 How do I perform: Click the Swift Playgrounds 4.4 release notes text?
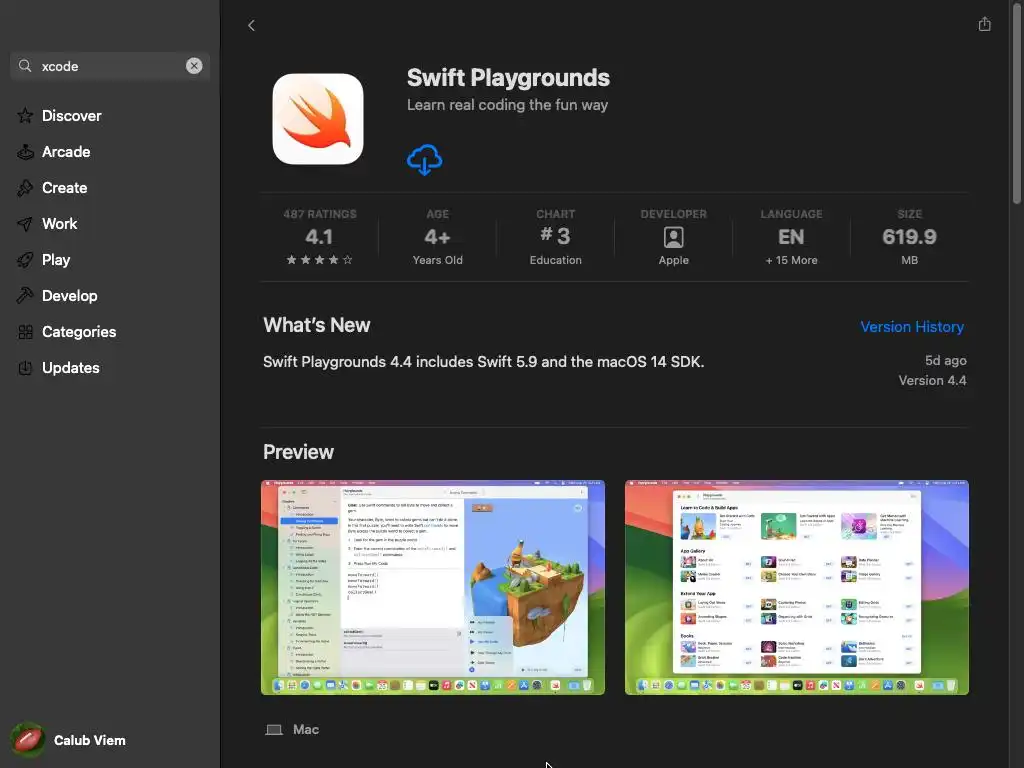pos(483,362)
